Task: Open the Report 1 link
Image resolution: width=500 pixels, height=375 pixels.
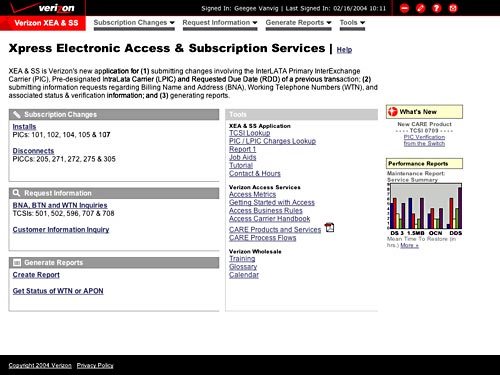Action: pyautogui.click(x=243, y=149)
